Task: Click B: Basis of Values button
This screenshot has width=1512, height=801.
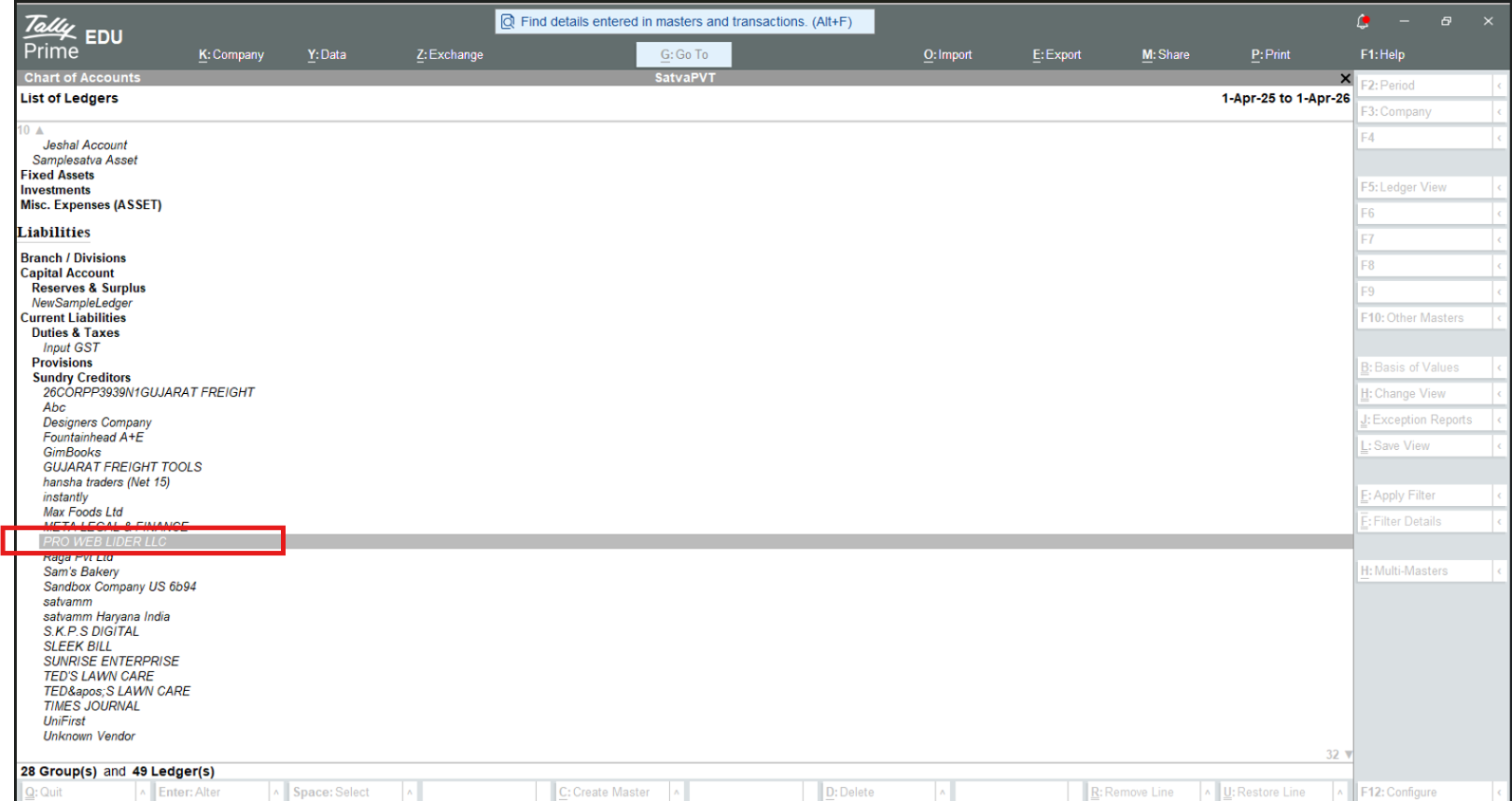Action: tap(1424, 368)
